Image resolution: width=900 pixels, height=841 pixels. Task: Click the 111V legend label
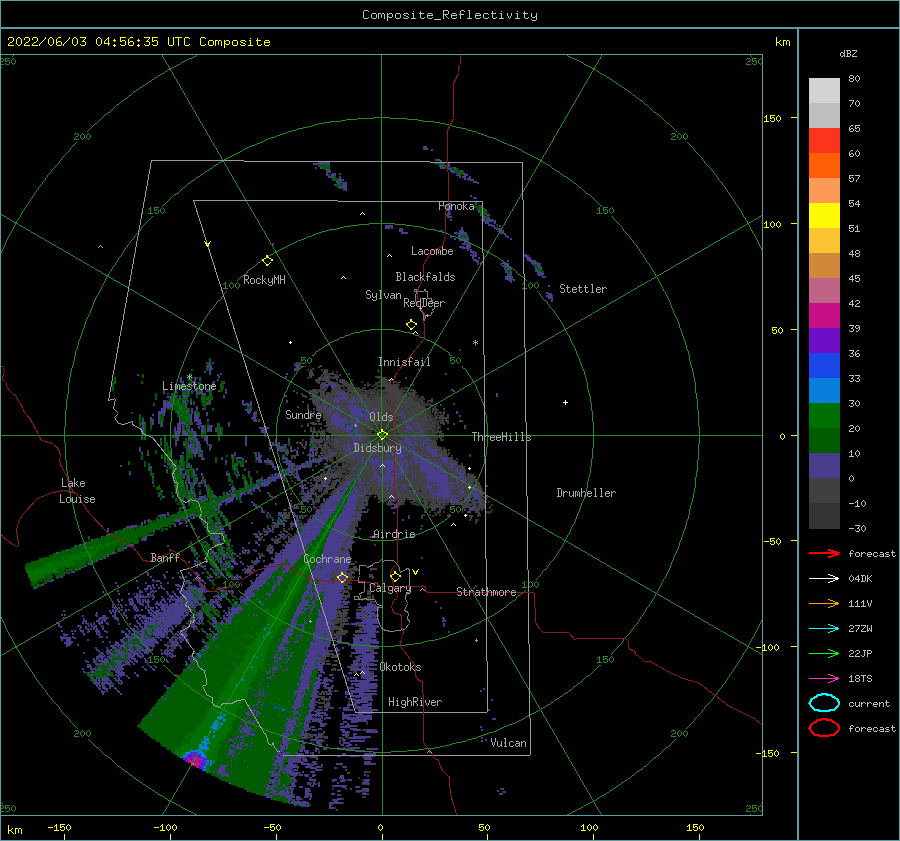tap(860, 603)
